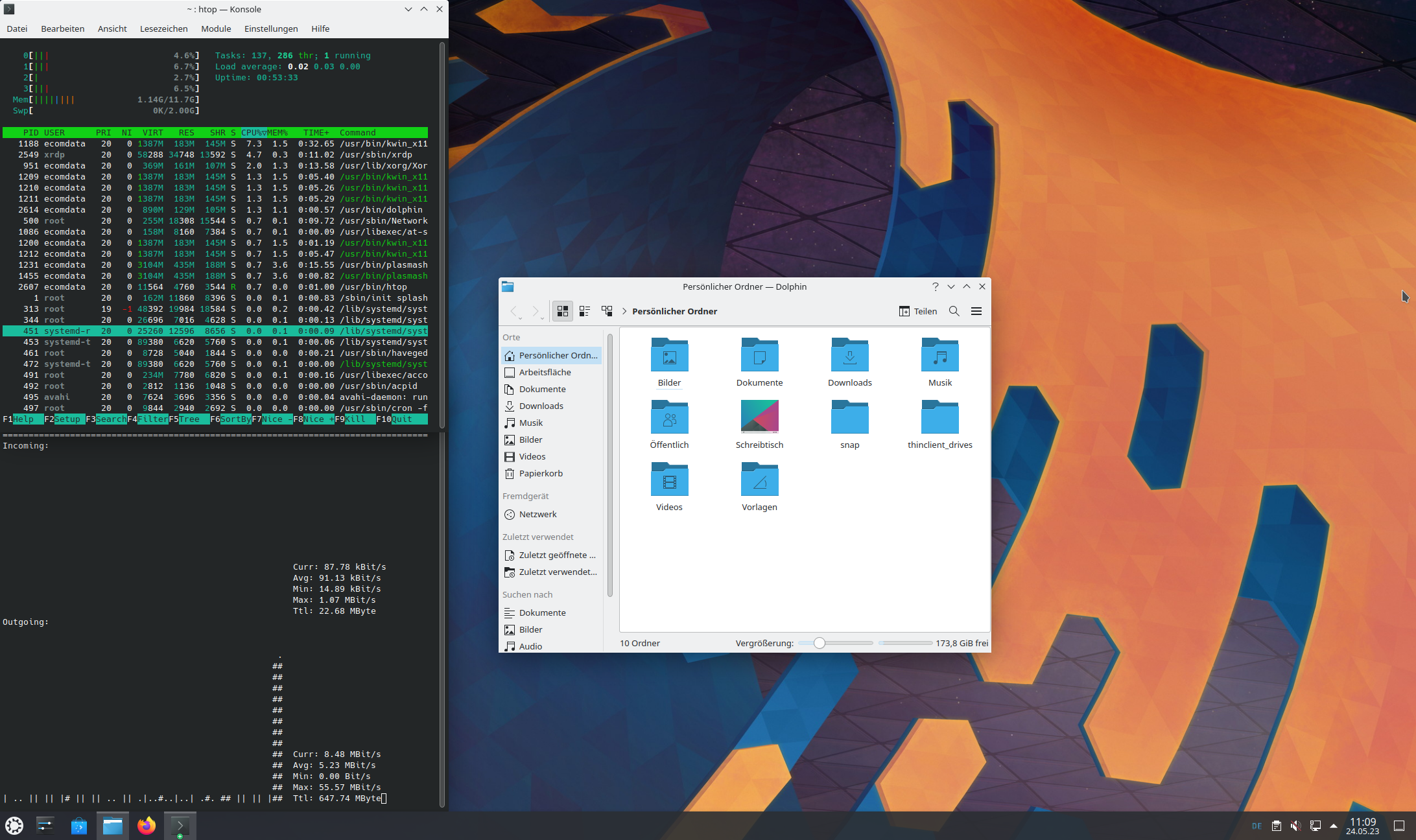Open Einstellungen menu in Konsole
Viewport: 1416px width, 840px height.
pos(271,29)
